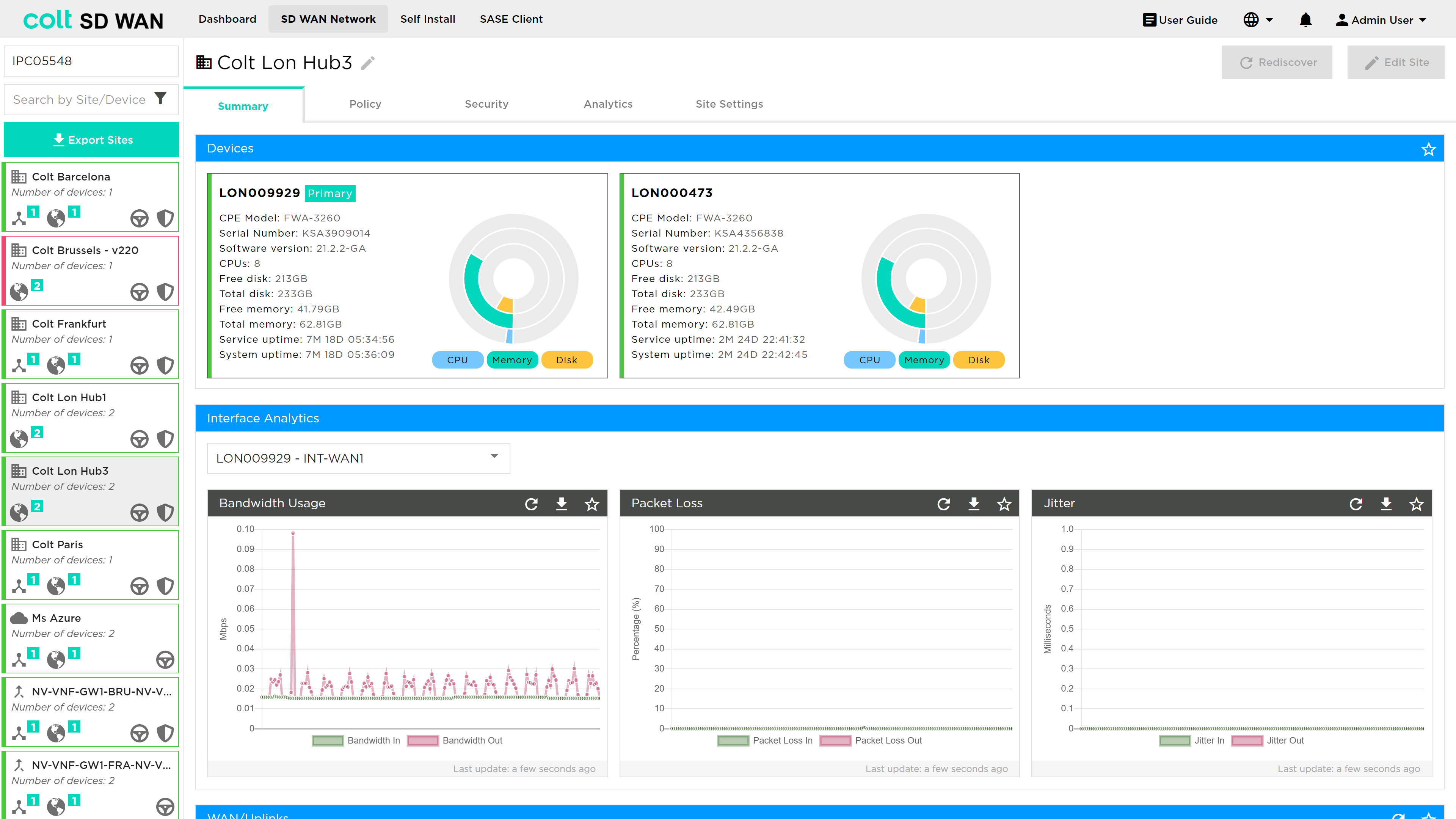Open the Site Settings tab
Screen dimensions: 1456x819
(x=729, y=104)
